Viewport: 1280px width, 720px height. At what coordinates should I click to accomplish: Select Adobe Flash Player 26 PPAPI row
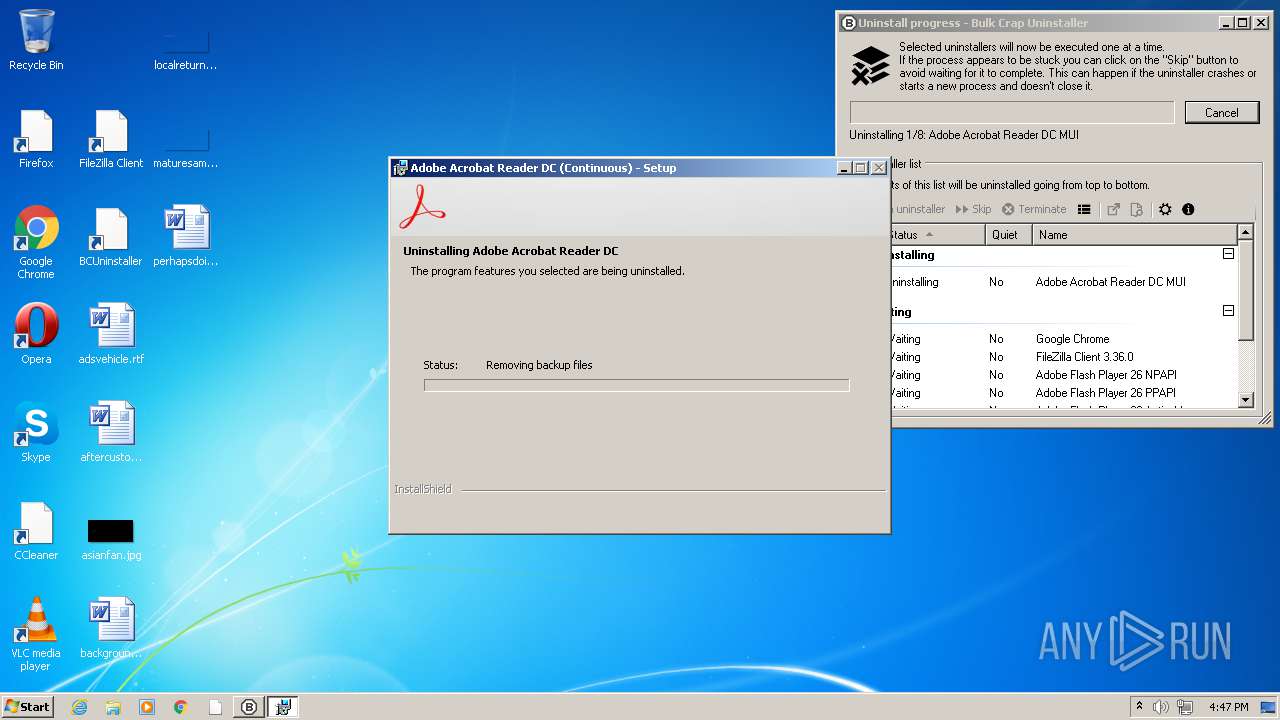tap(1063, 393)
